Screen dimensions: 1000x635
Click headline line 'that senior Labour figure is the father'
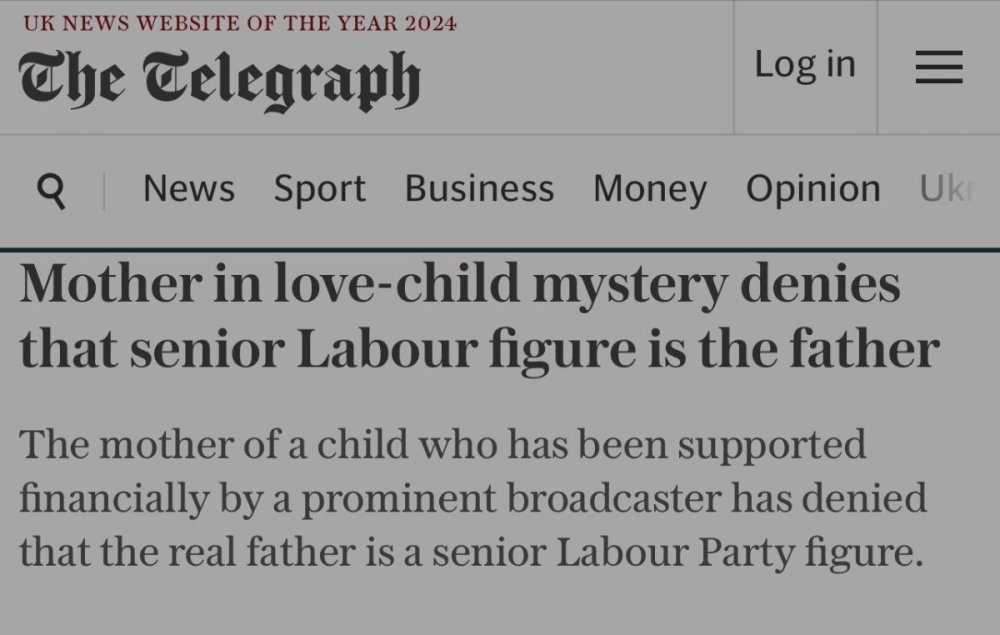[480, 349]
